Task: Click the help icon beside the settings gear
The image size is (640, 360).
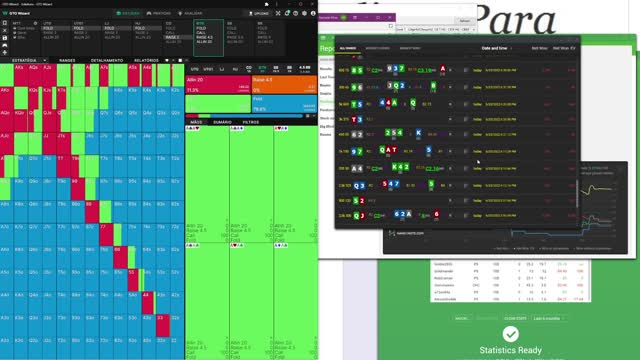Action: (x=296, y=13)
